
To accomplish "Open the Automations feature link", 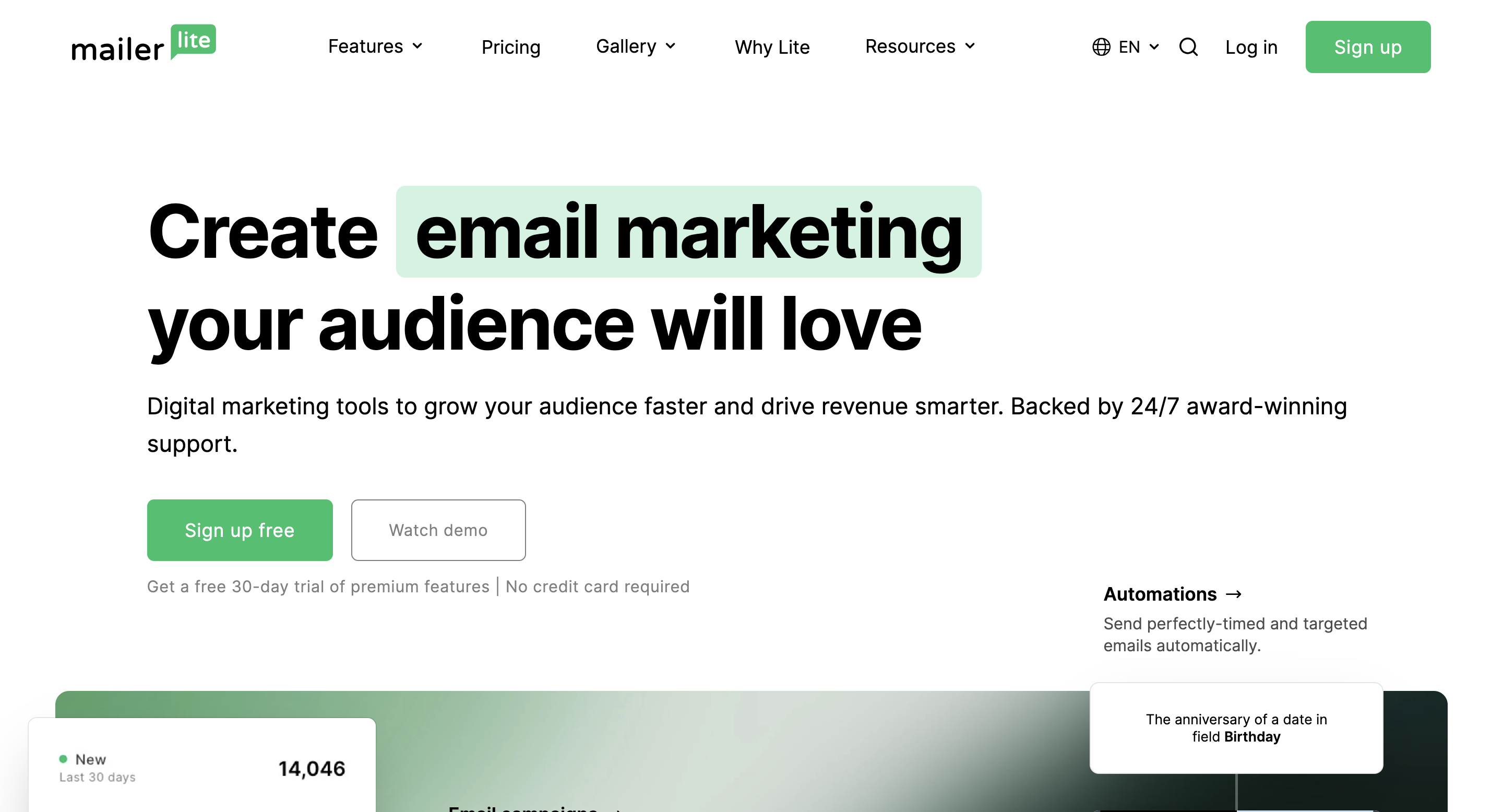I will click(1173, 594).
